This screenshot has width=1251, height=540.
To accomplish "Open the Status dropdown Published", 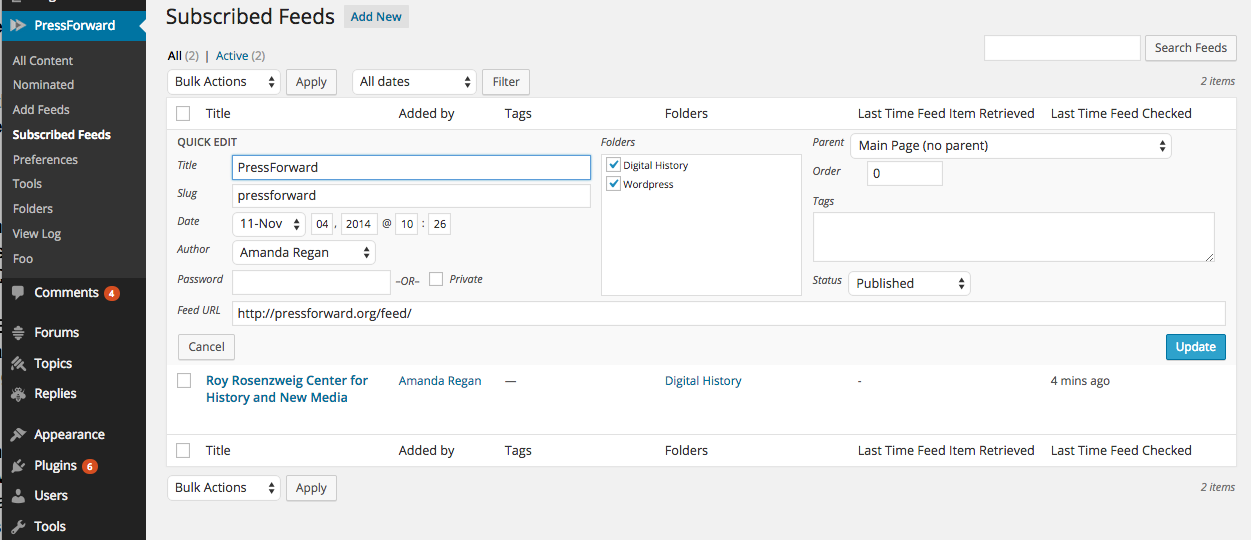I will [x=909, y=283].
